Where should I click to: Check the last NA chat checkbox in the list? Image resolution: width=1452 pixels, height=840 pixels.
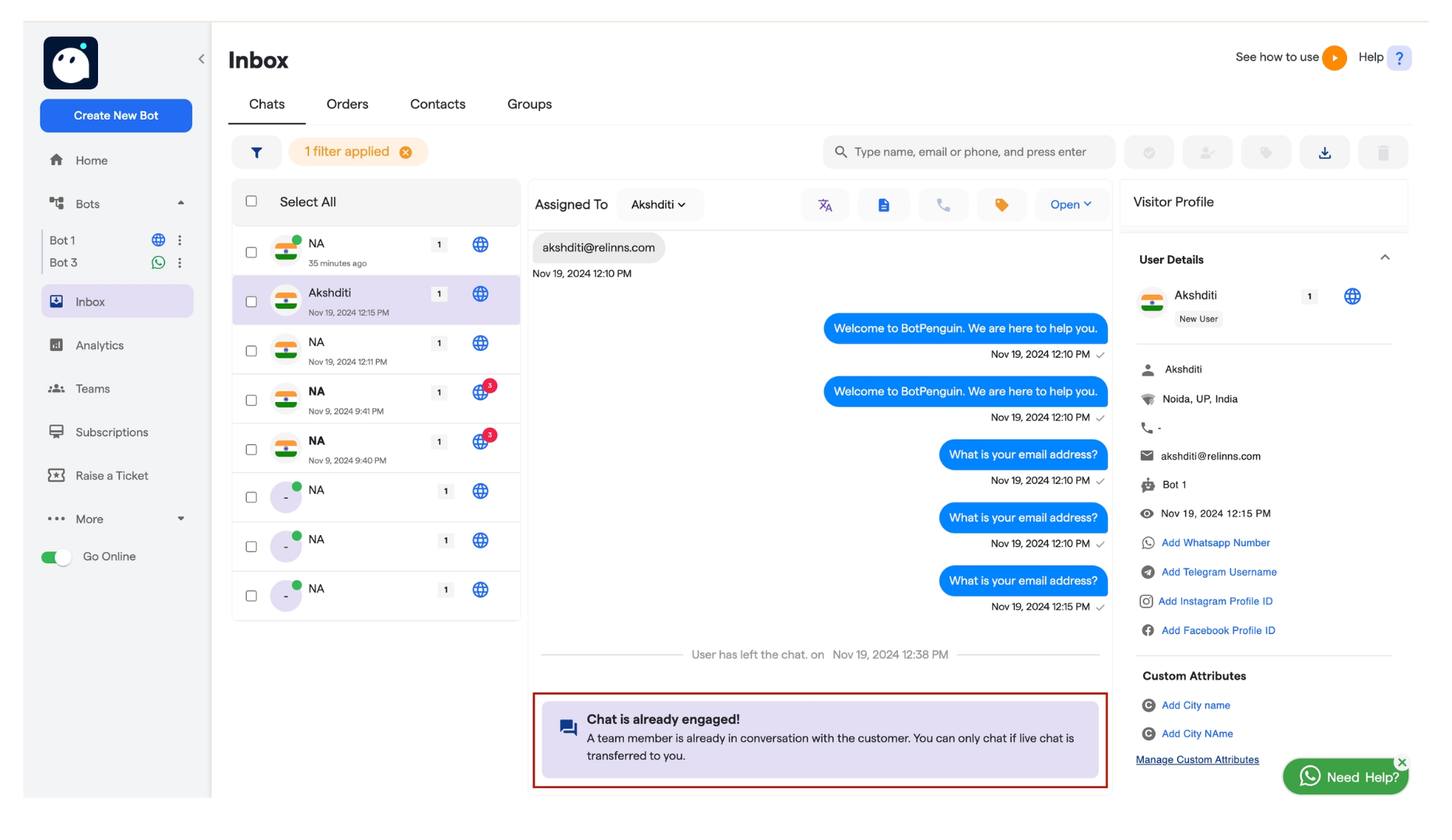[x=251, y=597]
